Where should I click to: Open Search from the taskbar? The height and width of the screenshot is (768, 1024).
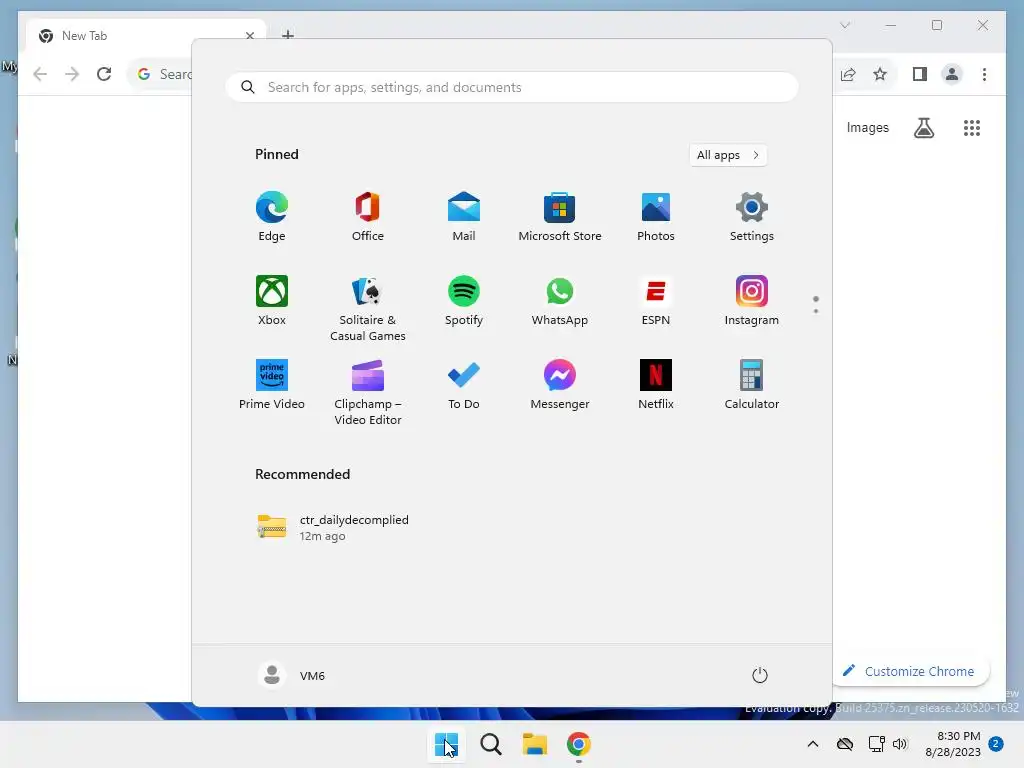(x=491, y=744)
